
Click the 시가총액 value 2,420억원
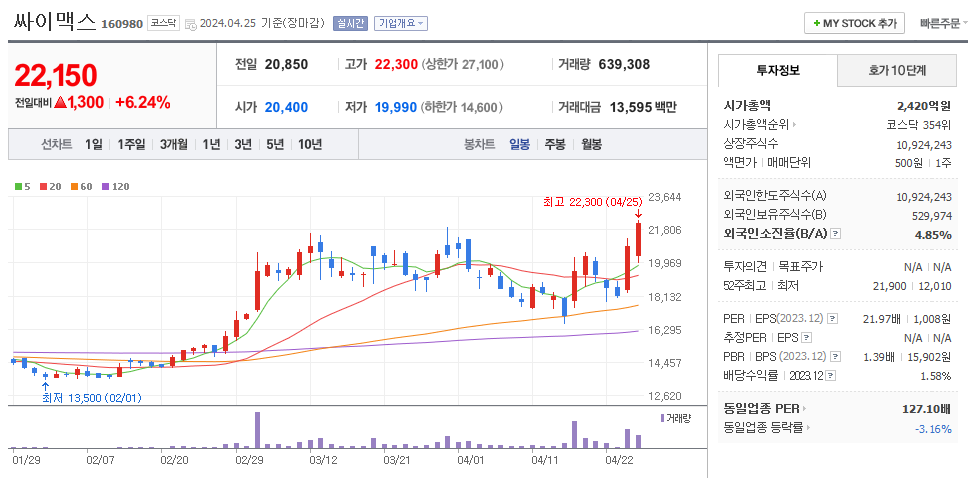click(924, 107)
